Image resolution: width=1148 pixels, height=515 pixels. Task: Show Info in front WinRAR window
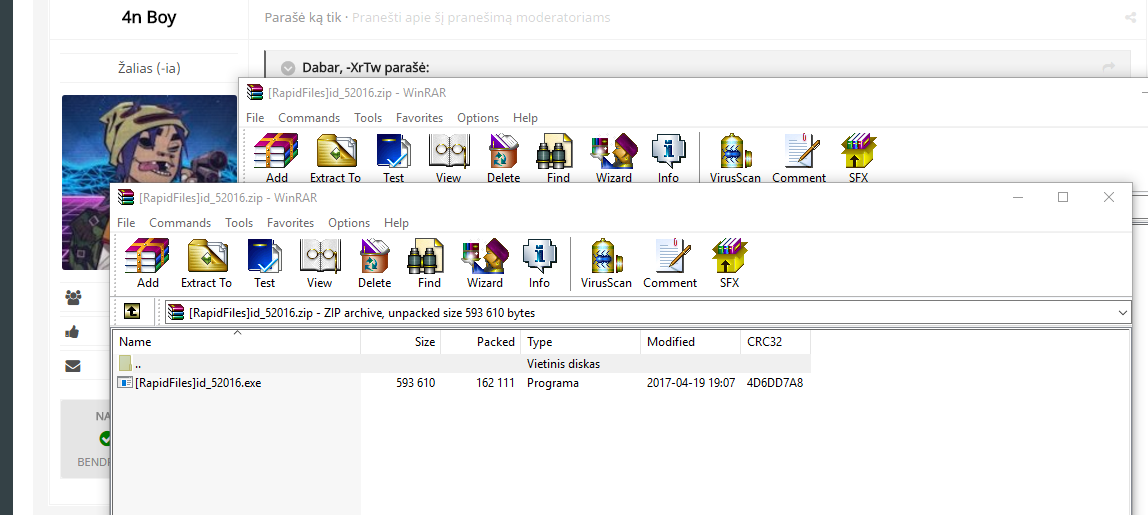coord(539,263)
